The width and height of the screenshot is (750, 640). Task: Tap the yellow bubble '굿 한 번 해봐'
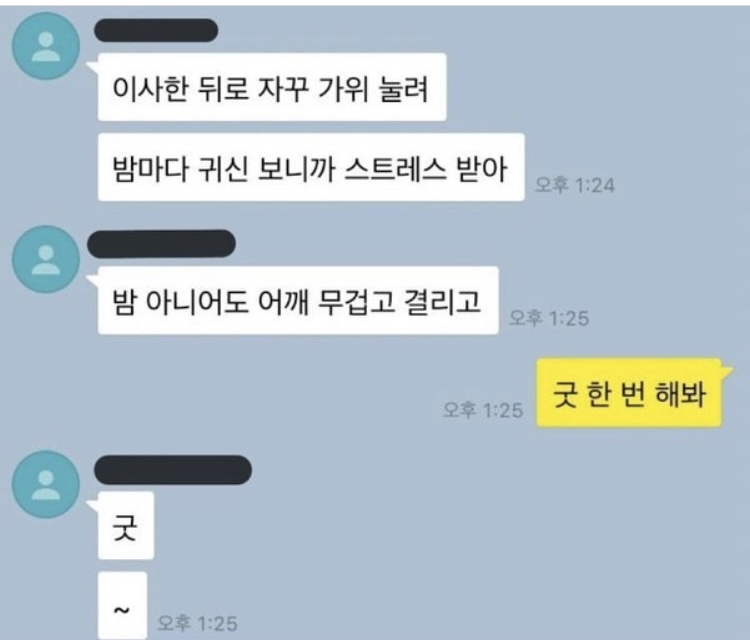click(629, 393)
